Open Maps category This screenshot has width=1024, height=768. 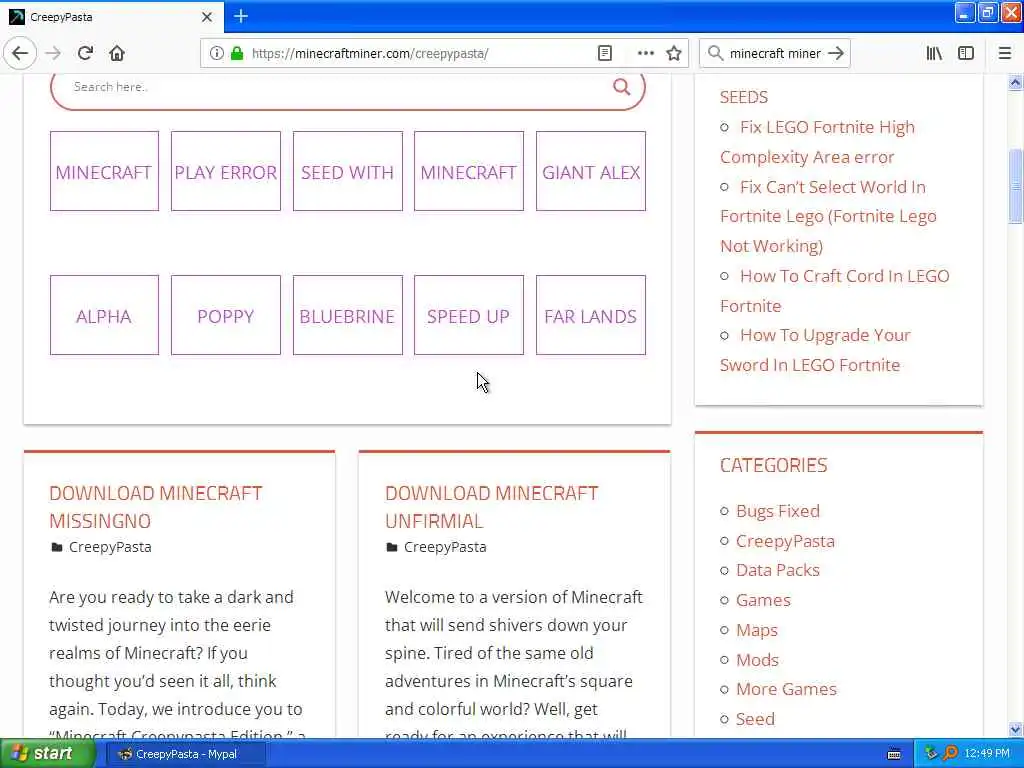(757, 630)
